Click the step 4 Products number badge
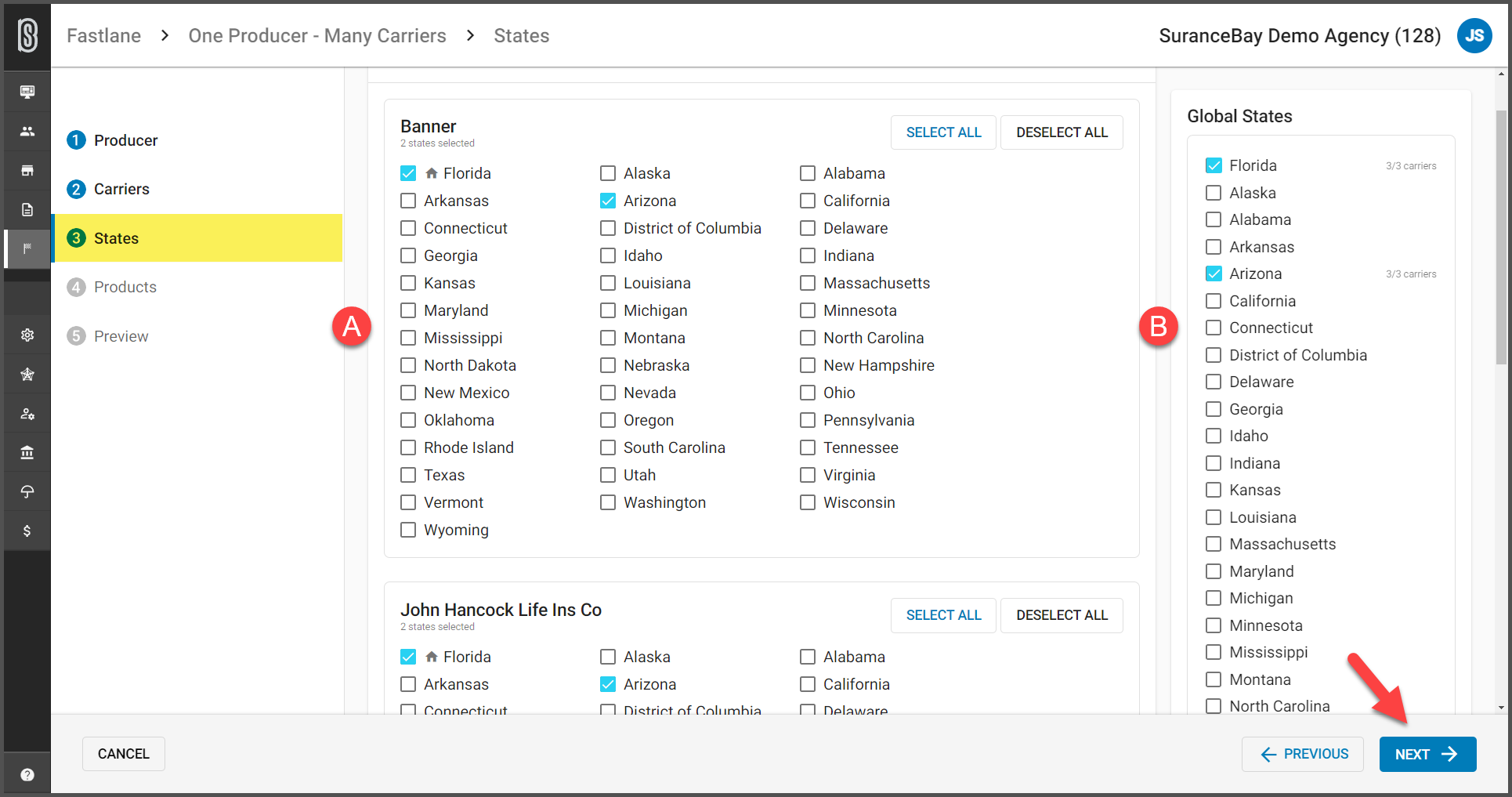 (x=76, y=287)
